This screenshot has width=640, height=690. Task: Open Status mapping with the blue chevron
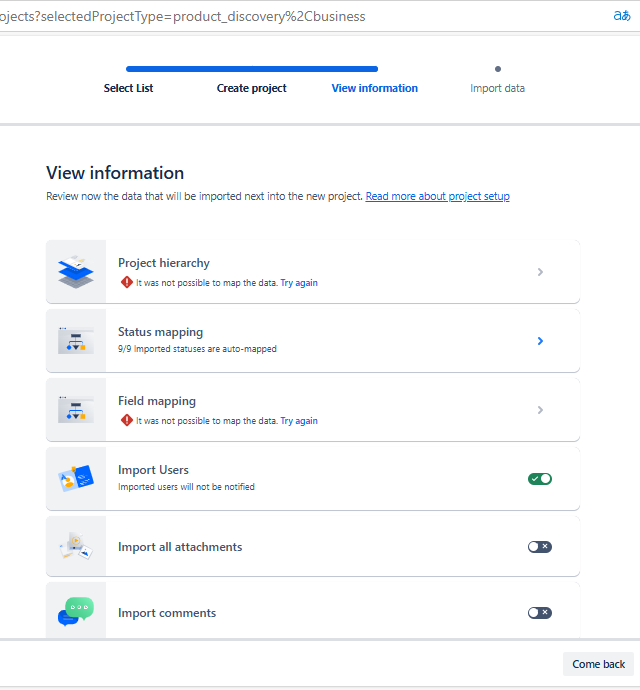tap(540, 341)
